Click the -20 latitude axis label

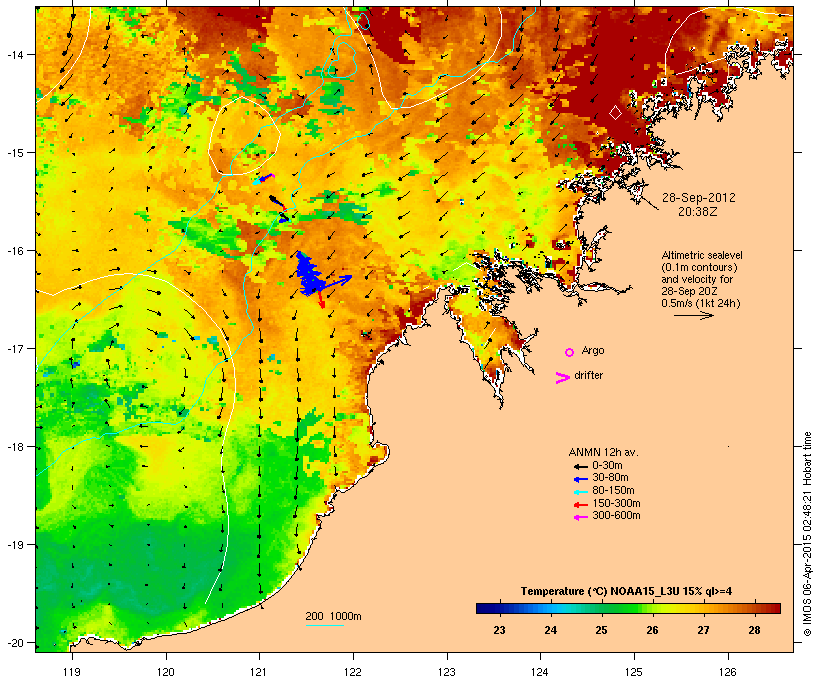coord(14,643)
